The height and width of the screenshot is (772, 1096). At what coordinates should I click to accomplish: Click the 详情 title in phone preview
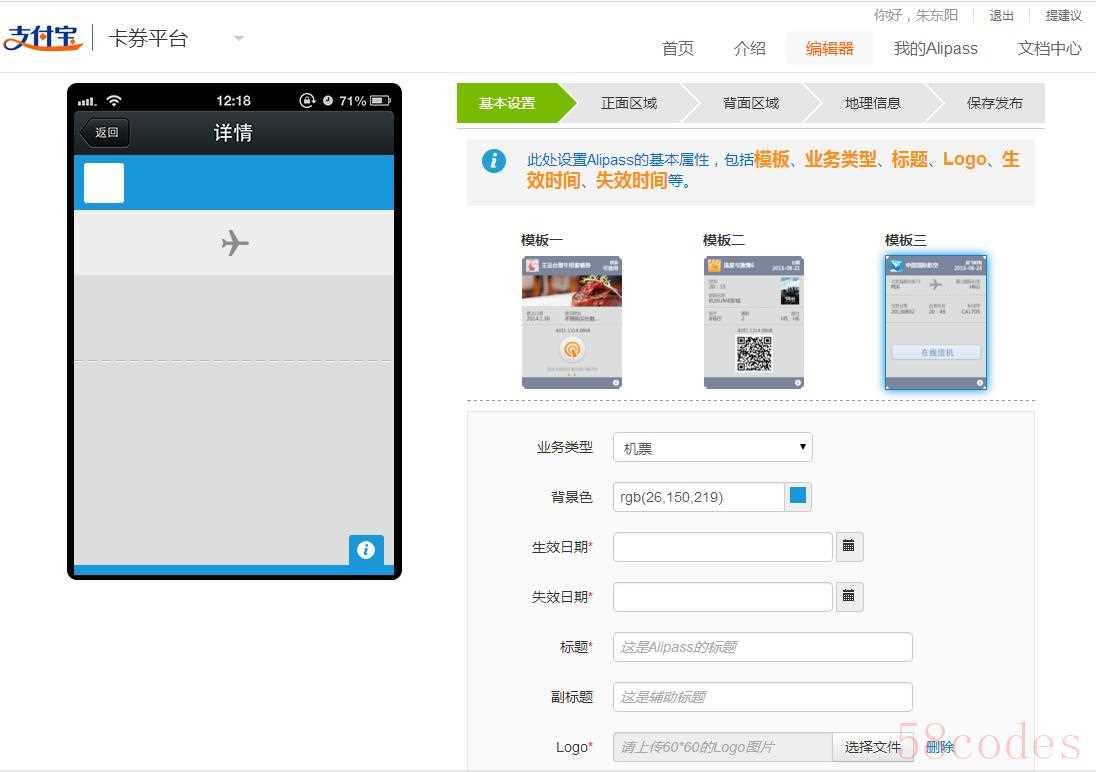tap(233, 132)
